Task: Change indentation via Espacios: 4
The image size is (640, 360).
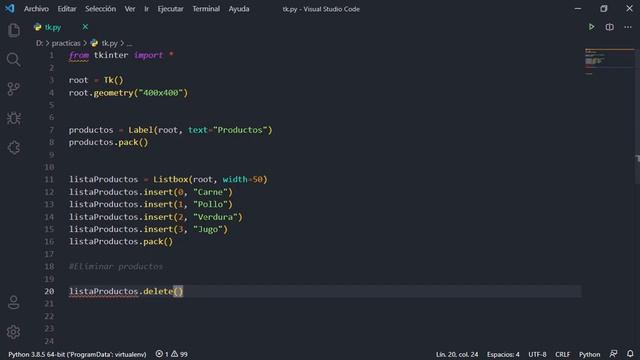Action: [503, 354]
